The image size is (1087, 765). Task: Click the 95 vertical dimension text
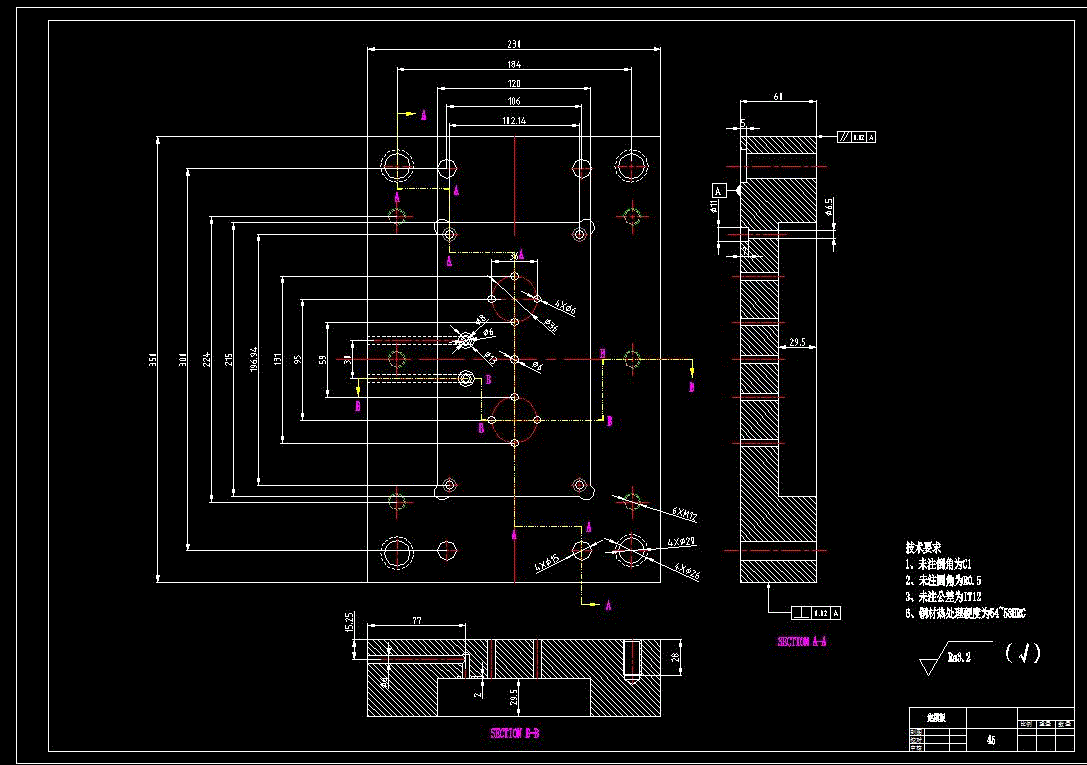coord(297,359)
